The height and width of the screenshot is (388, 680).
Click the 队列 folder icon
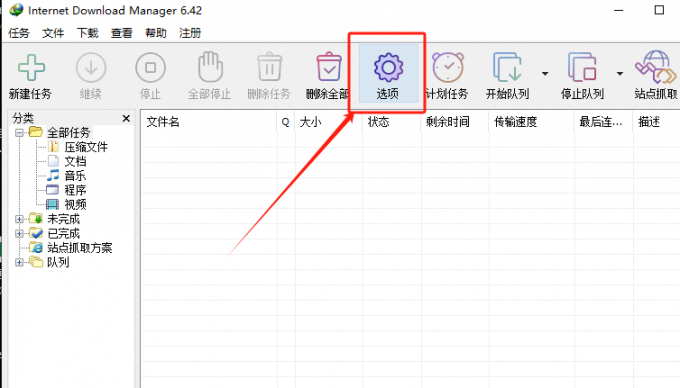pos(36,261)
